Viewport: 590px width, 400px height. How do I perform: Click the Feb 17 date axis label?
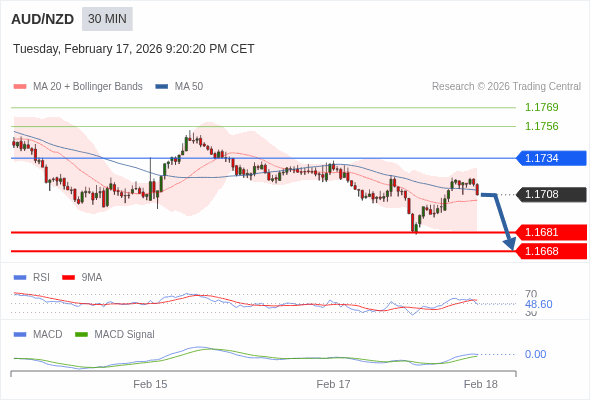coord(333,384)
